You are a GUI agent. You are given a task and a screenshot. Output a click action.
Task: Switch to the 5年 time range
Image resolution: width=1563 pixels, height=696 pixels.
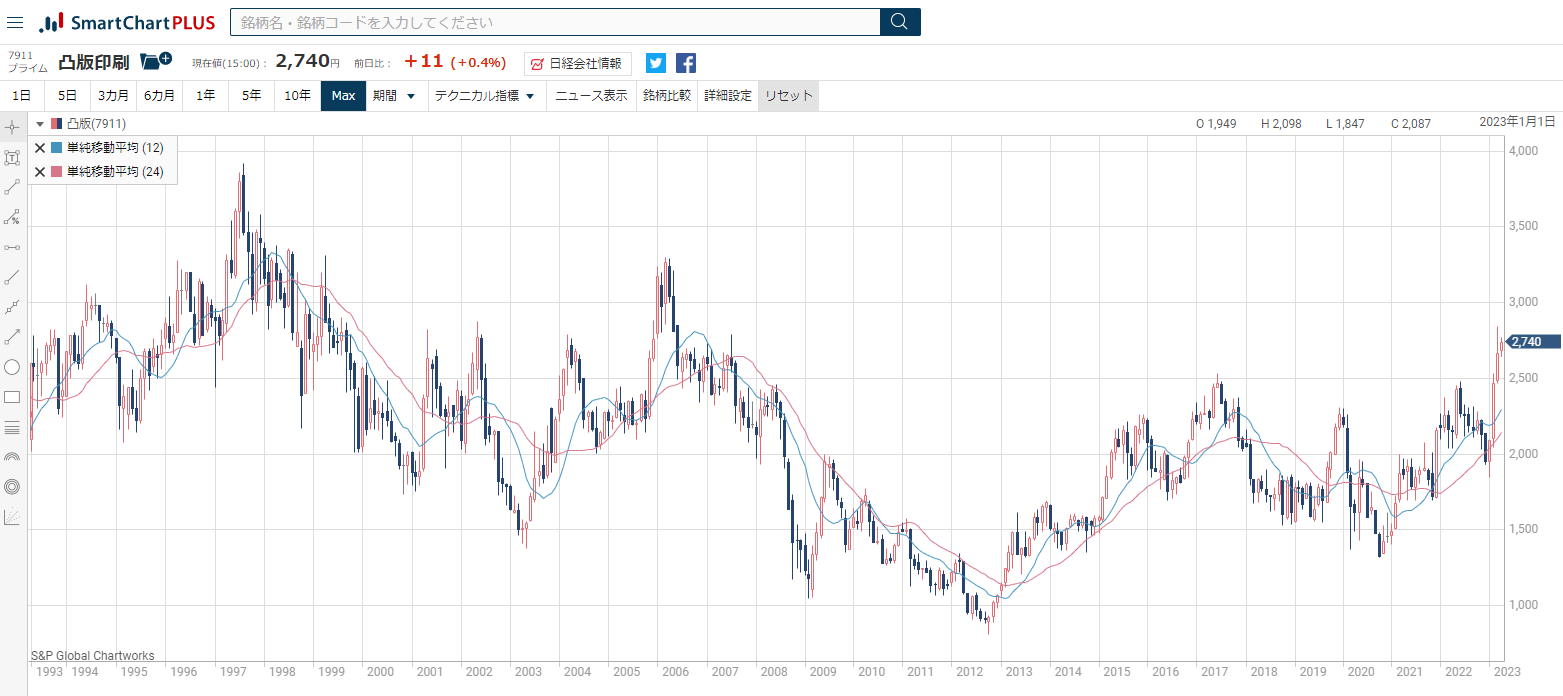coord(251,96)
